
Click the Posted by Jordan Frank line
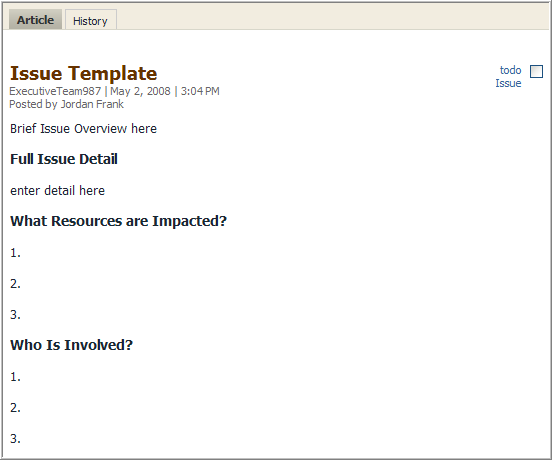67,104
